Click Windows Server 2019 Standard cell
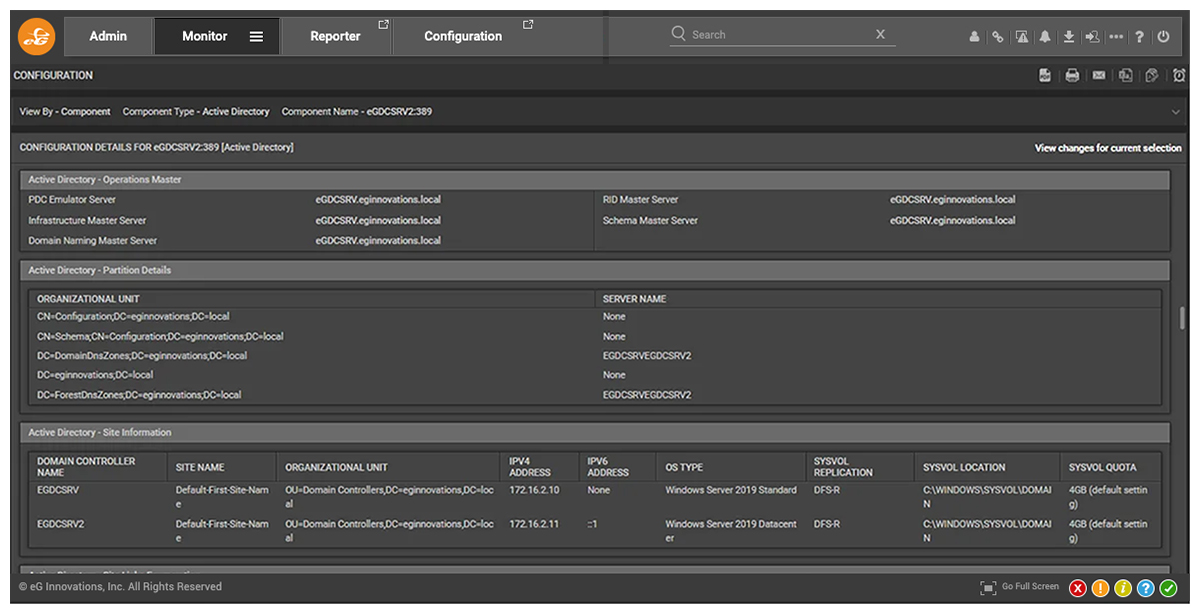Viewport: 1200px width, 614px height. point(731,491)
